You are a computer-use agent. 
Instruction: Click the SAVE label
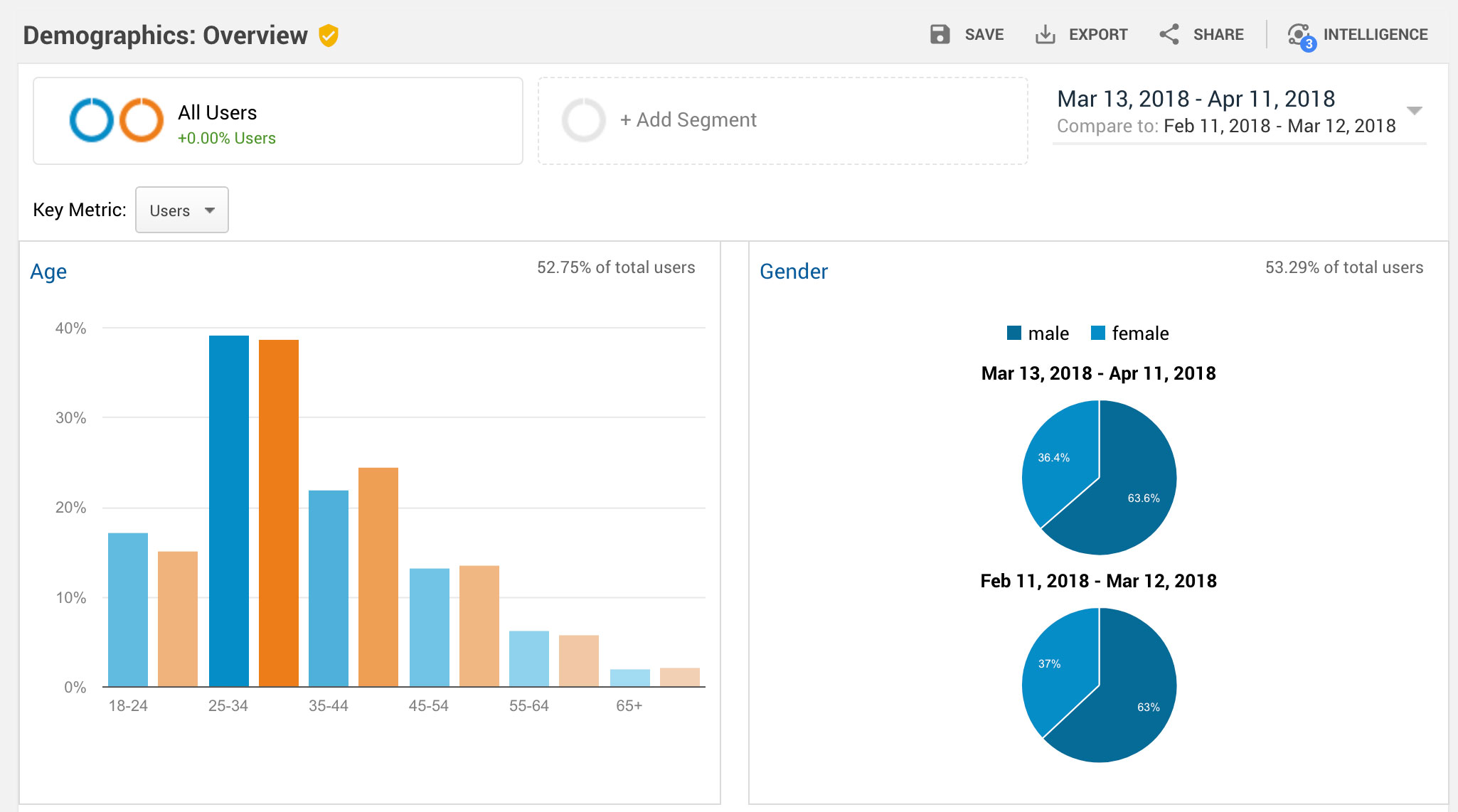click(x=984, y=35)
